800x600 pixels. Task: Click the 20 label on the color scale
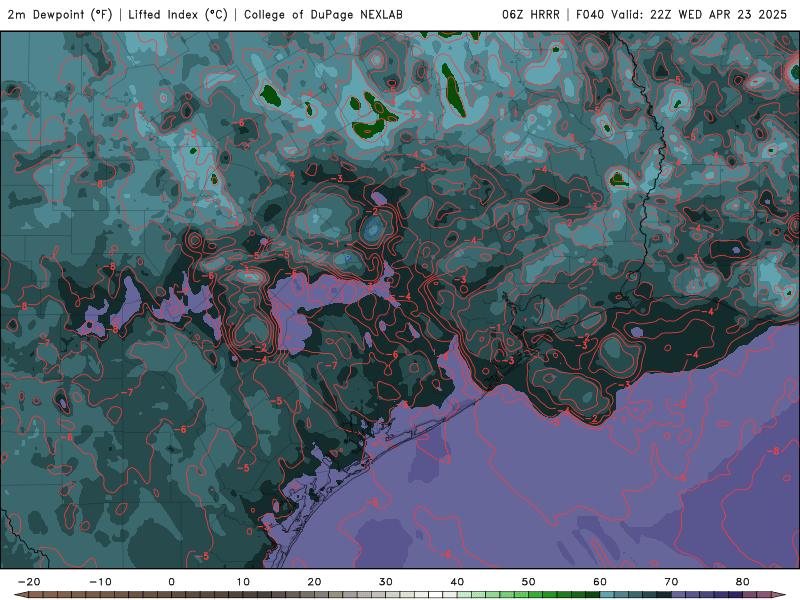click(314, 582)
